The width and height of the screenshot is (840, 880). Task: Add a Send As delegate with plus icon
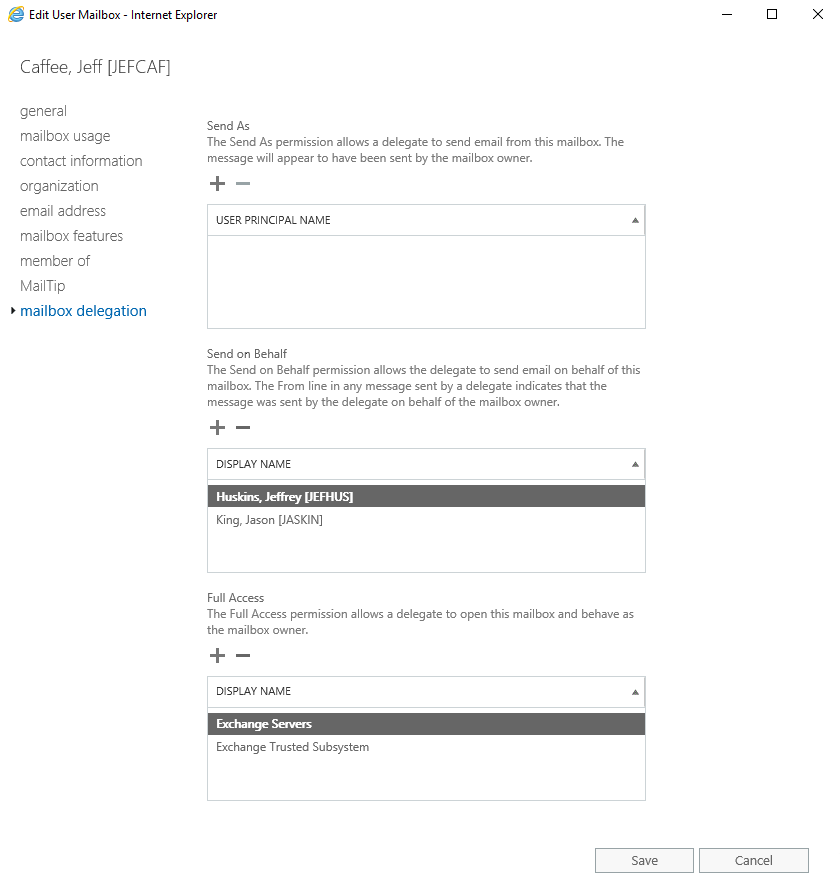click(x=217, y=184)
